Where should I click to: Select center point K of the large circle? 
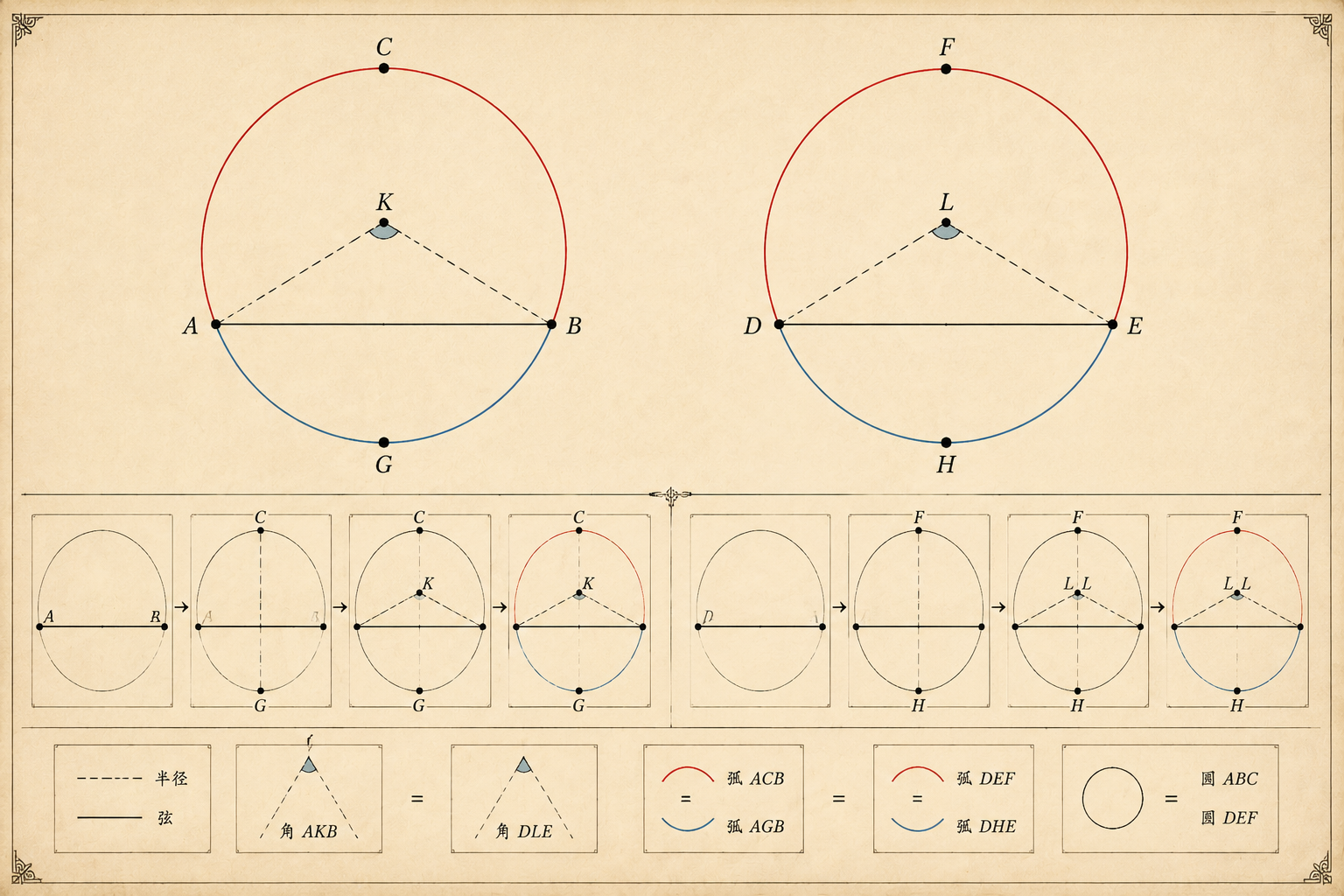pyautogui.click(x=383, y=222)
